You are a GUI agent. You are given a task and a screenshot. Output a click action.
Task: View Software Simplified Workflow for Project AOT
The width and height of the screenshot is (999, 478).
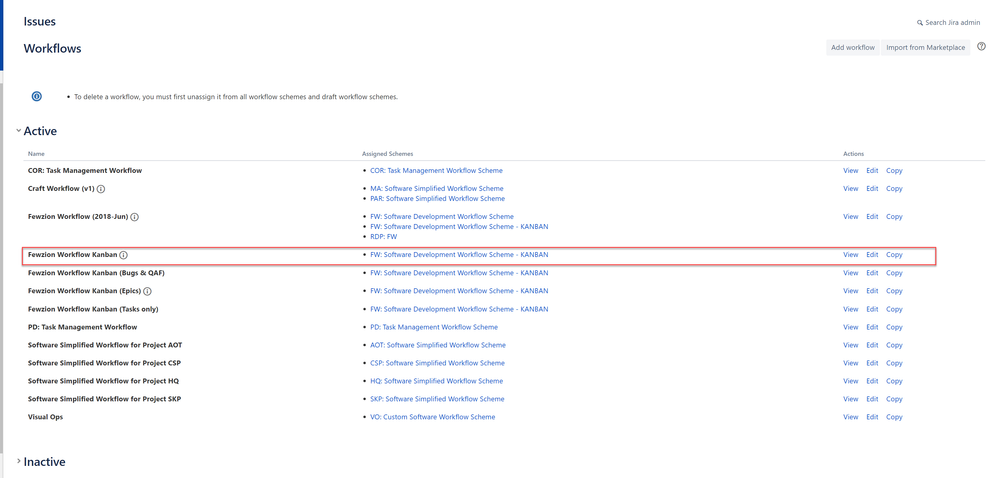[x=851, y=345]
